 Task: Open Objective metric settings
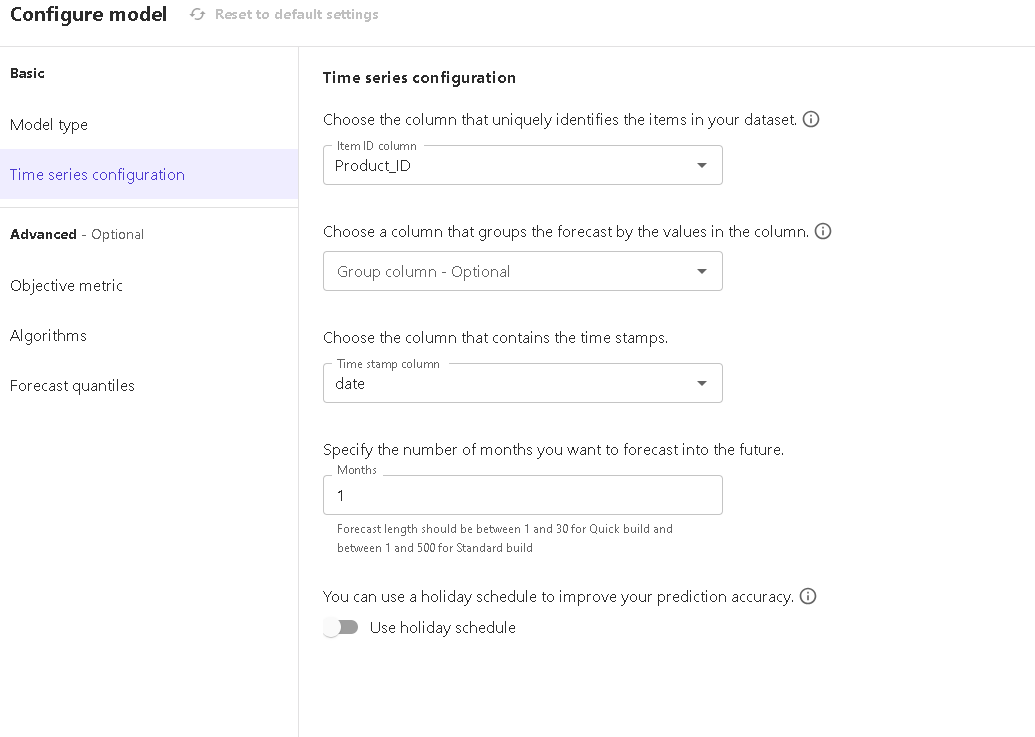point(66,286)
